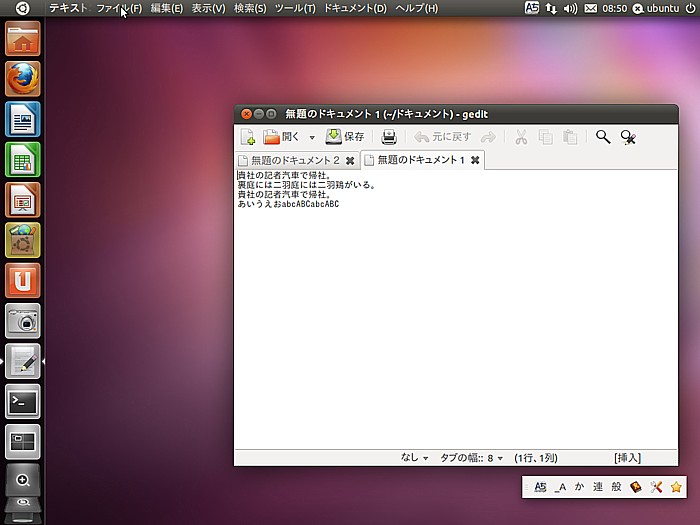Open the ドキュメント(D) menu
The image size is (700, 525).
pos(355,8)
